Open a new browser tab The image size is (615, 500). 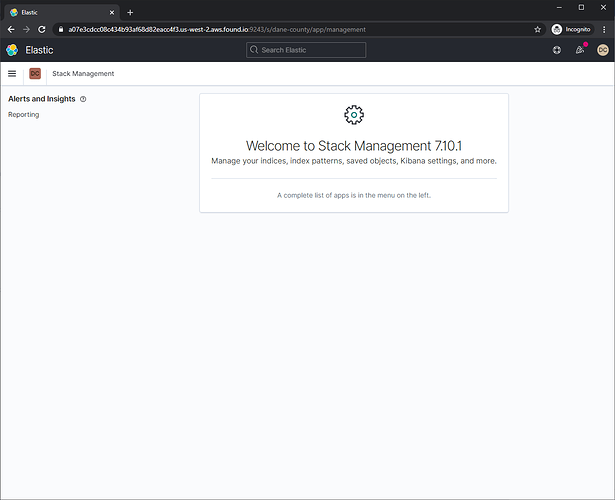(x=130, y=13)
